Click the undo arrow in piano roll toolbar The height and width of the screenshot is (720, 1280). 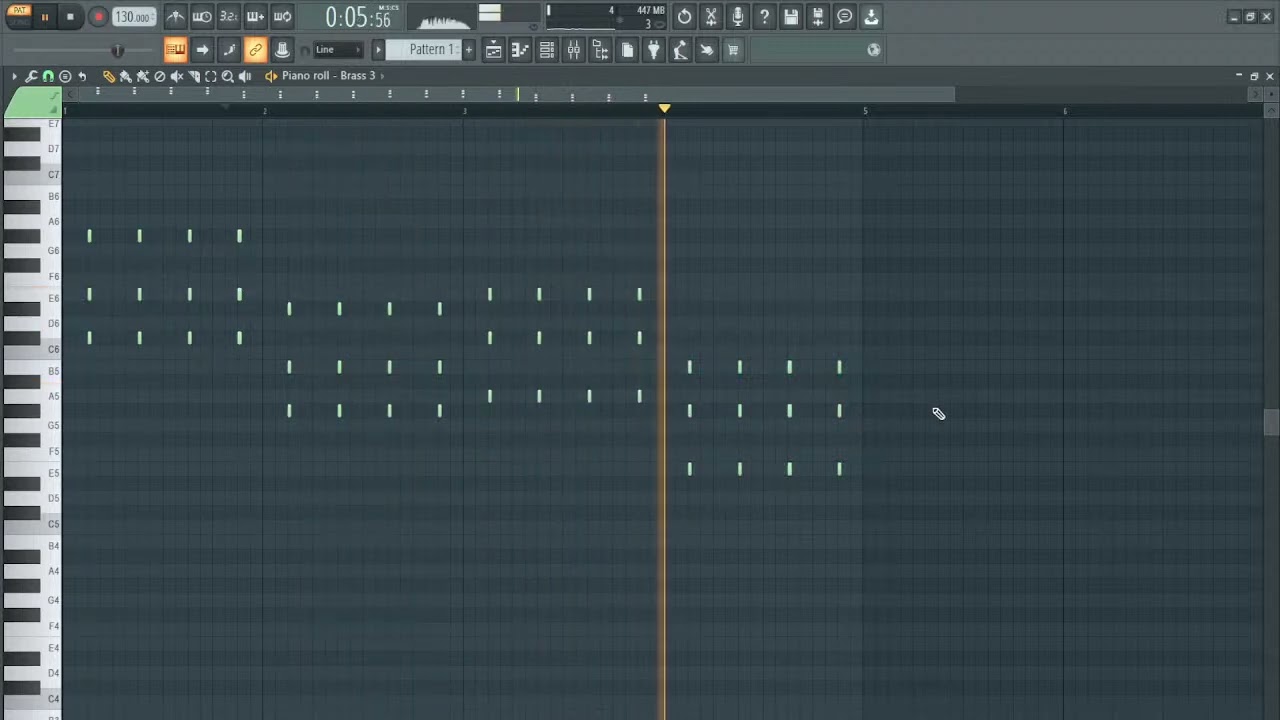82,76
